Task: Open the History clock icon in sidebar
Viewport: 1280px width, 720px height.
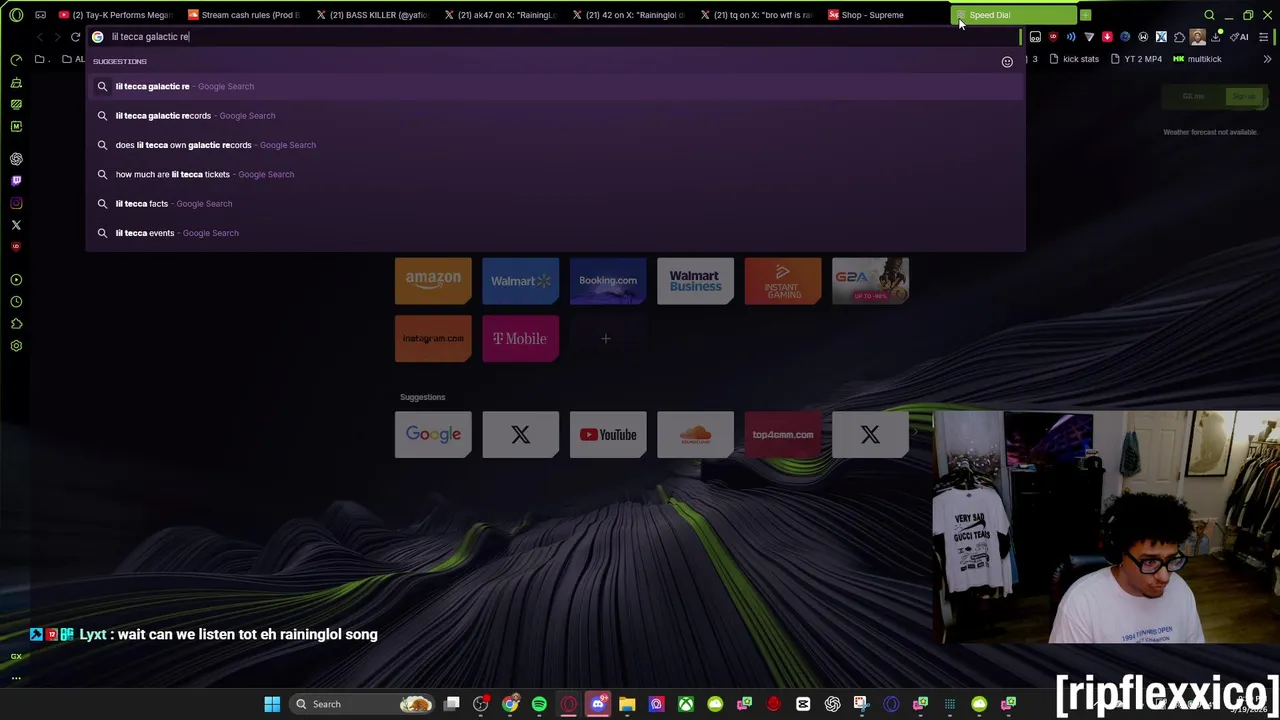Action: pos(16,302)
